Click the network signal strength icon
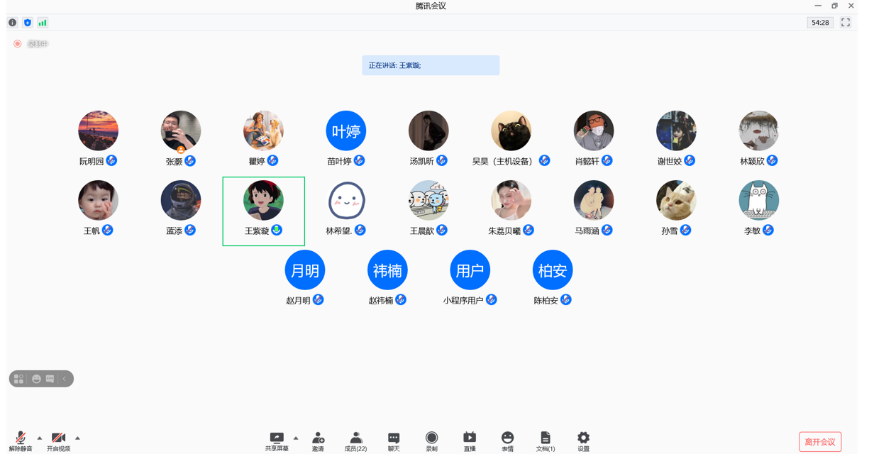 (x=42, y=22)
